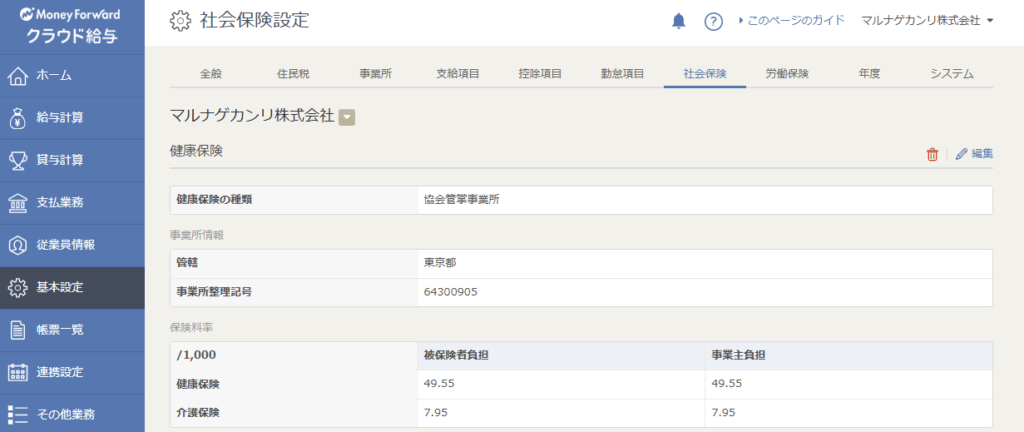Open その他業務 in the sidebar
This screenshot has width=1024, height=432.
[x=65, y=415]
